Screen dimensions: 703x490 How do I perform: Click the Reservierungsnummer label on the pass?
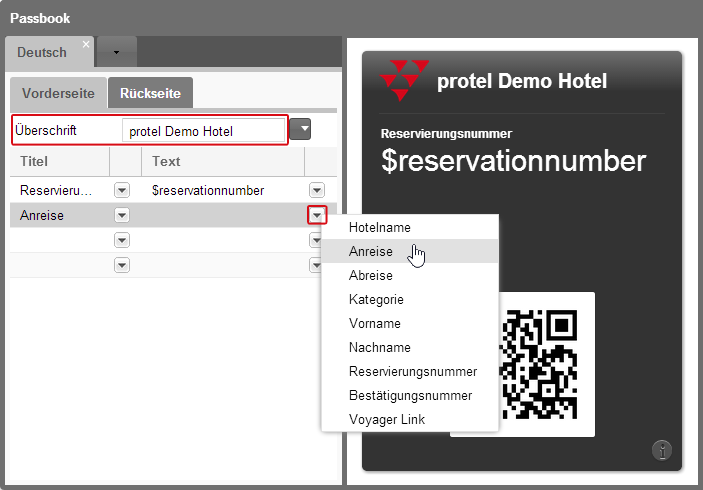point(446,134)
